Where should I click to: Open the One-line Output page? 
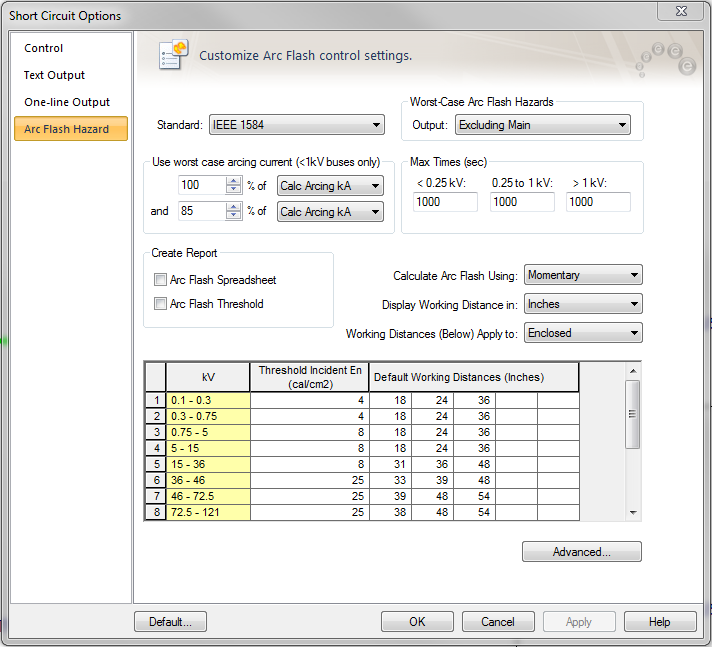pyautogui.click(x=67, y=102)
